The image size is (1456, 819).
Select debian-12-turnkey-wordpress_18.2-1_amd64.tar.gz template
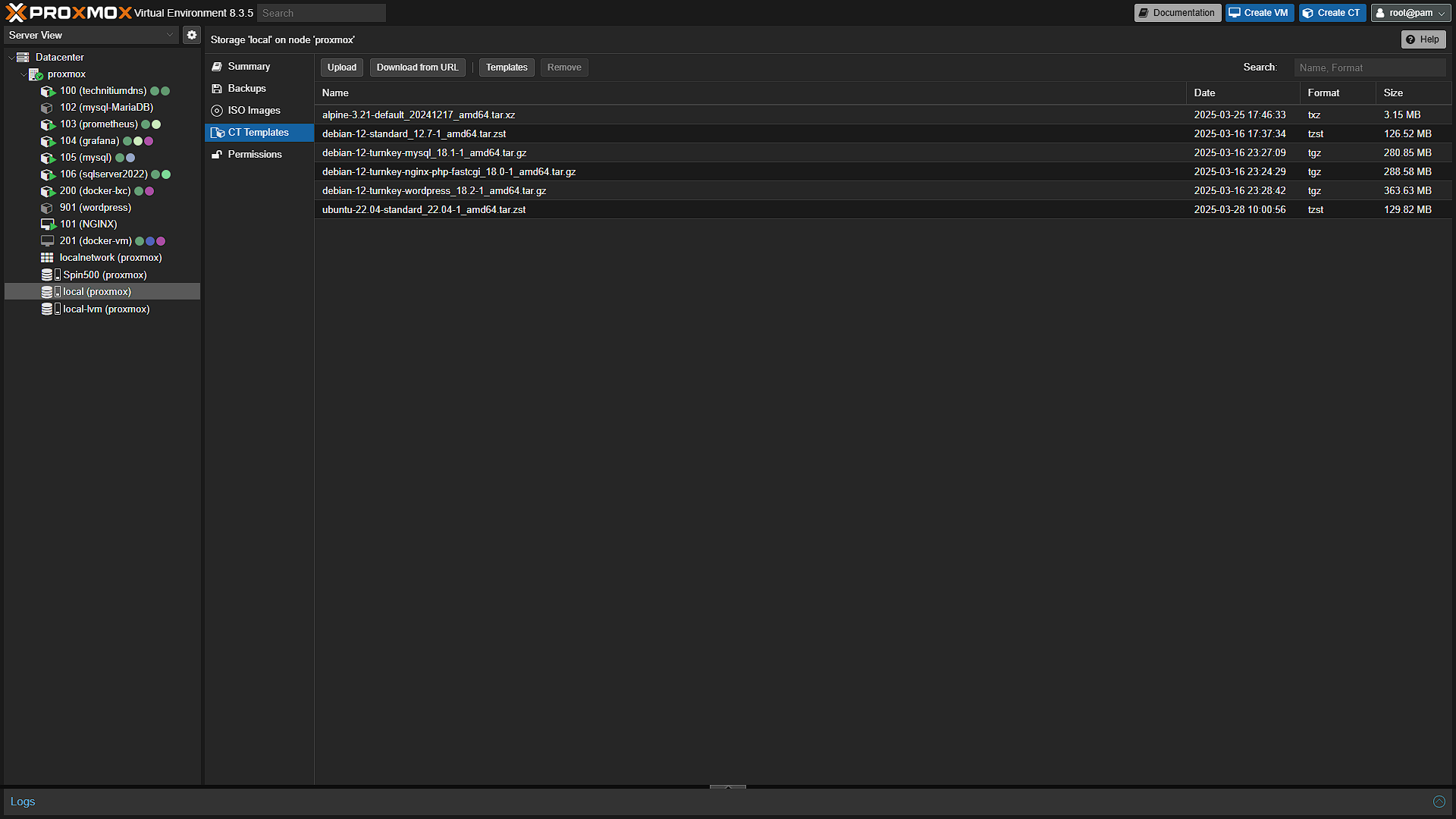[883, 190]
